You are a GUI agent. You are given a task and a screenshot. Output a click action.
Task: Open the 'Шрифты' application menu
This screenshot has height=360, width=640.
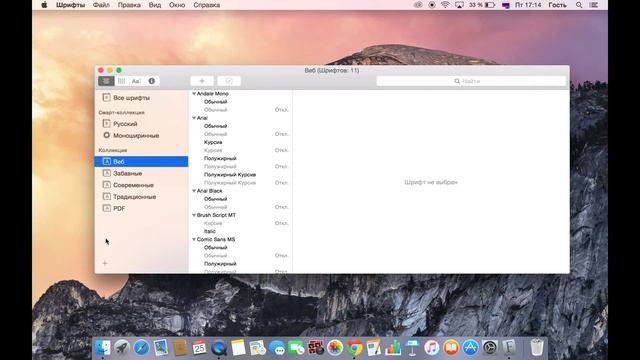pyautogui.click(x=70, y=5)
